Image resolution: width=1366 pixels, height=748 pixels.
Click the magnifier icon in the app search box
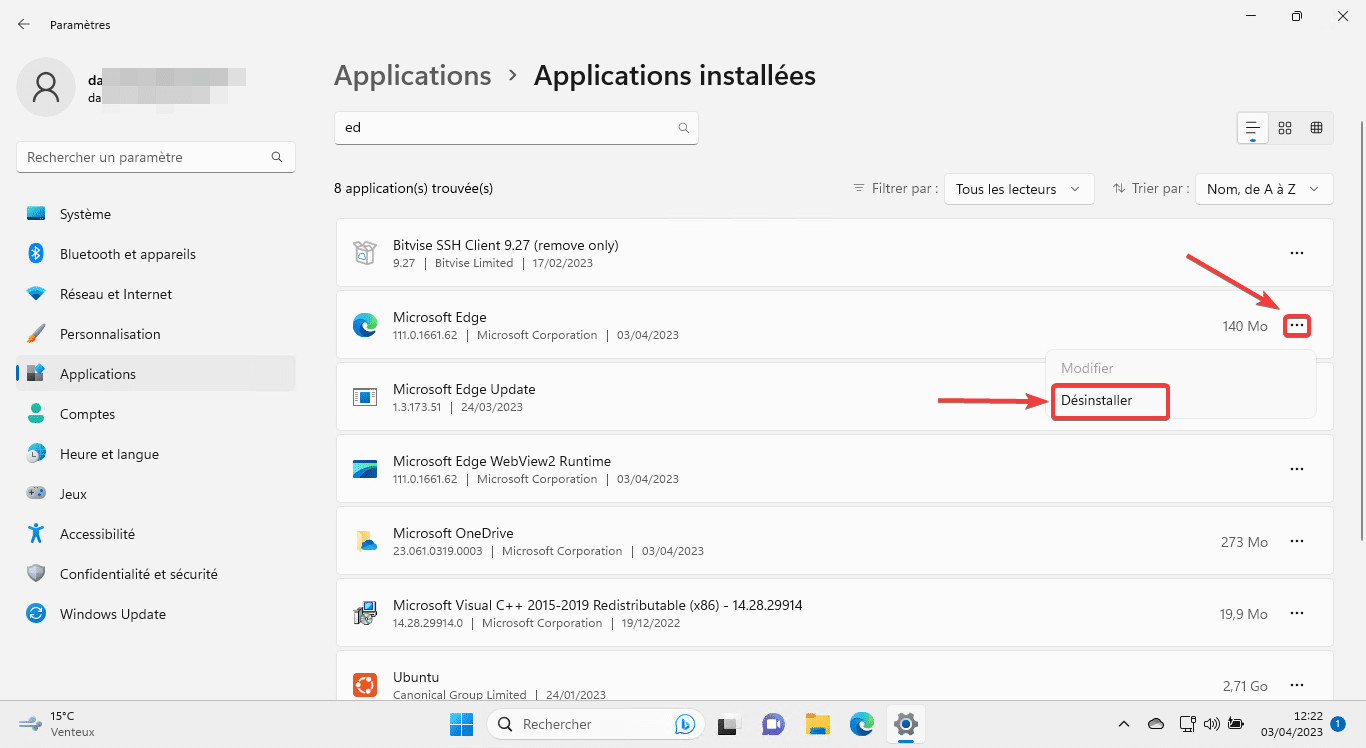click(x=684, y=128)
